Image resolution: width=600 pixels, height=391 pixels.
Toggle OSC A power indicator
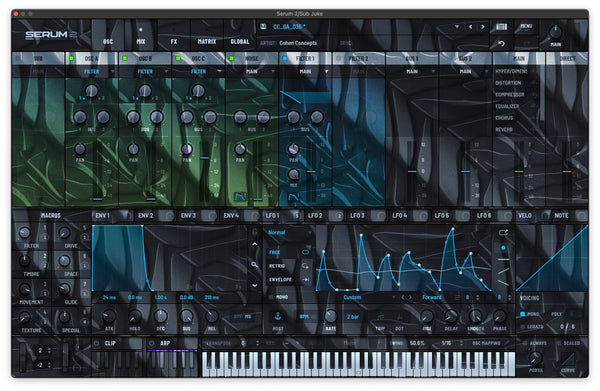71,59
